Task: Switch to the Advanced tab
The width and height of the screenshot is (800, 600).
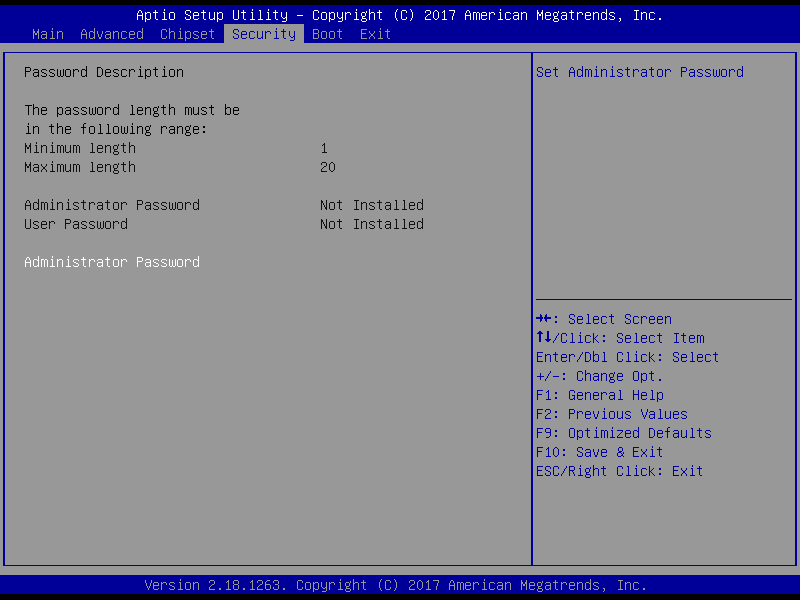Action: coord(112,34)
